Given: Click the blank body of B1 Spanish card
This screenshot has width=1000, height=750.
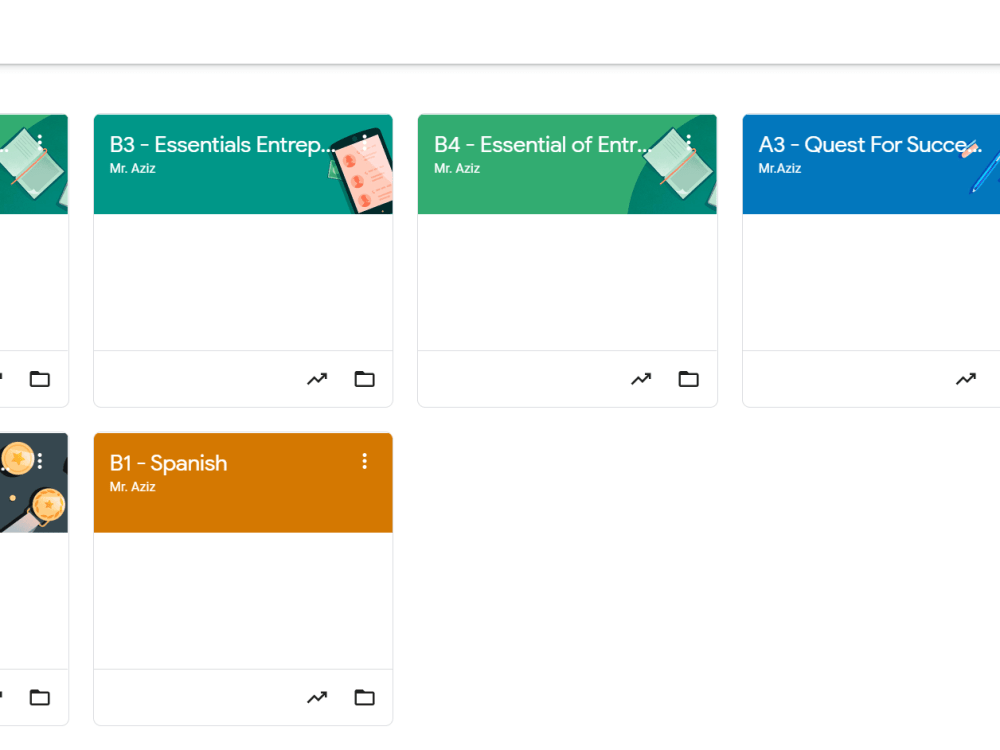Looking at the screenshot, I should pos(242,600).
